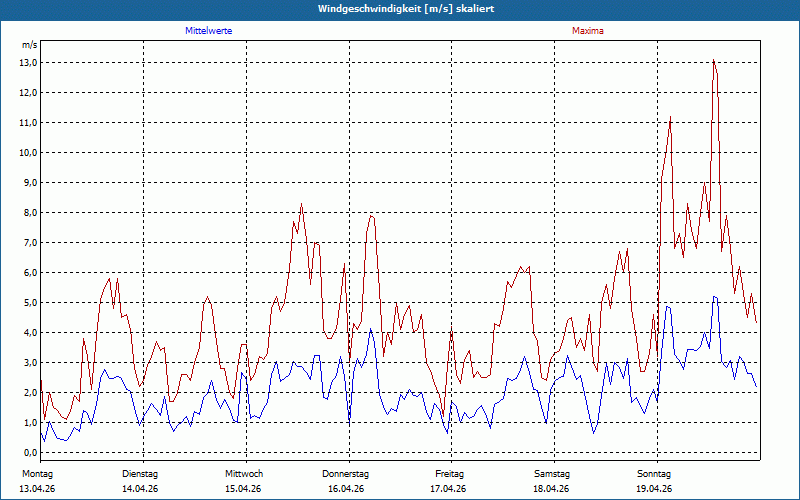This screenshot has width=800, height=500.
Task: Click the date 18.04.26
Action: click(551, 489)
